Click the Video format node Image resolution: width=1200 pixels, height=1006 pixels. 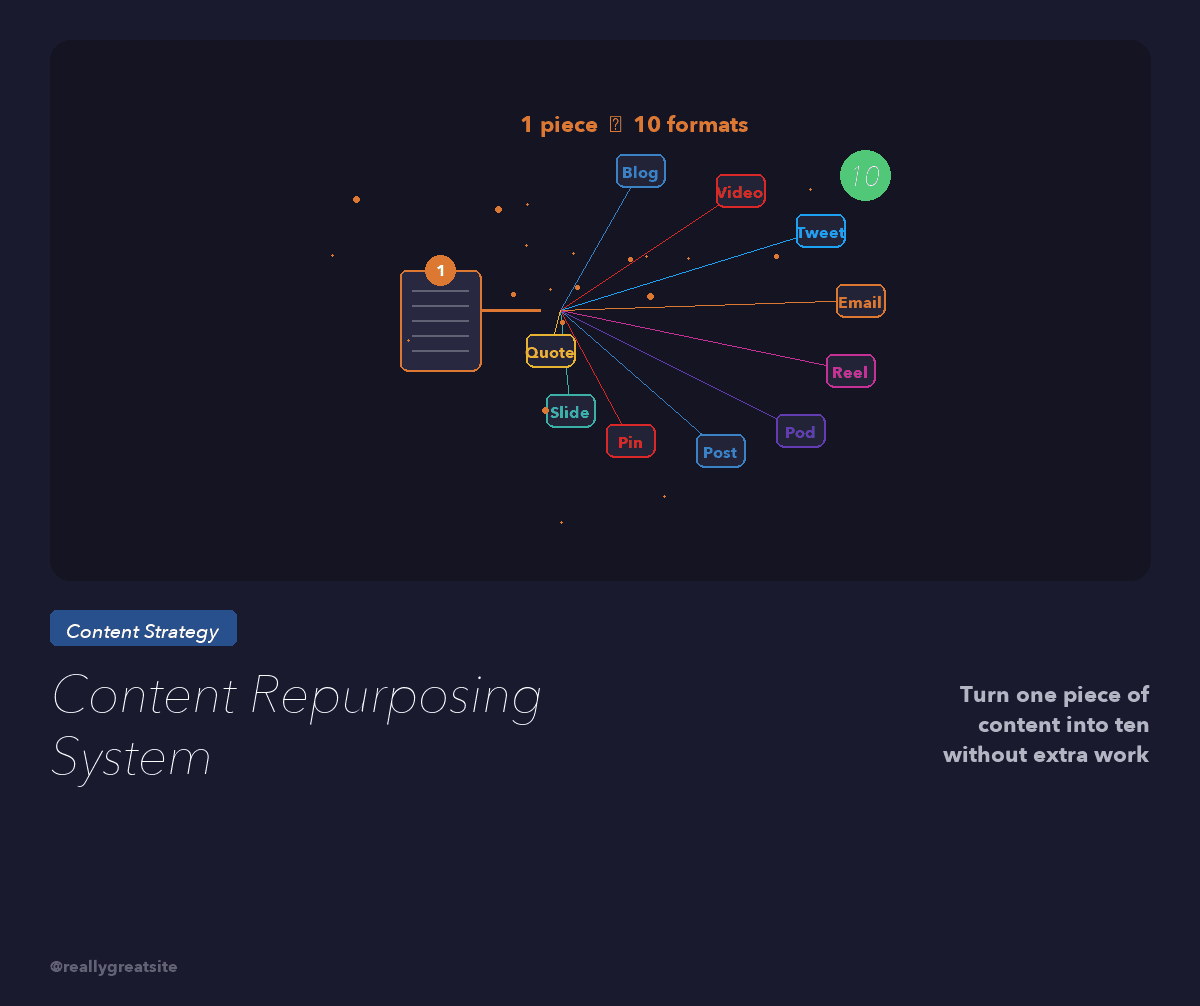740,191
